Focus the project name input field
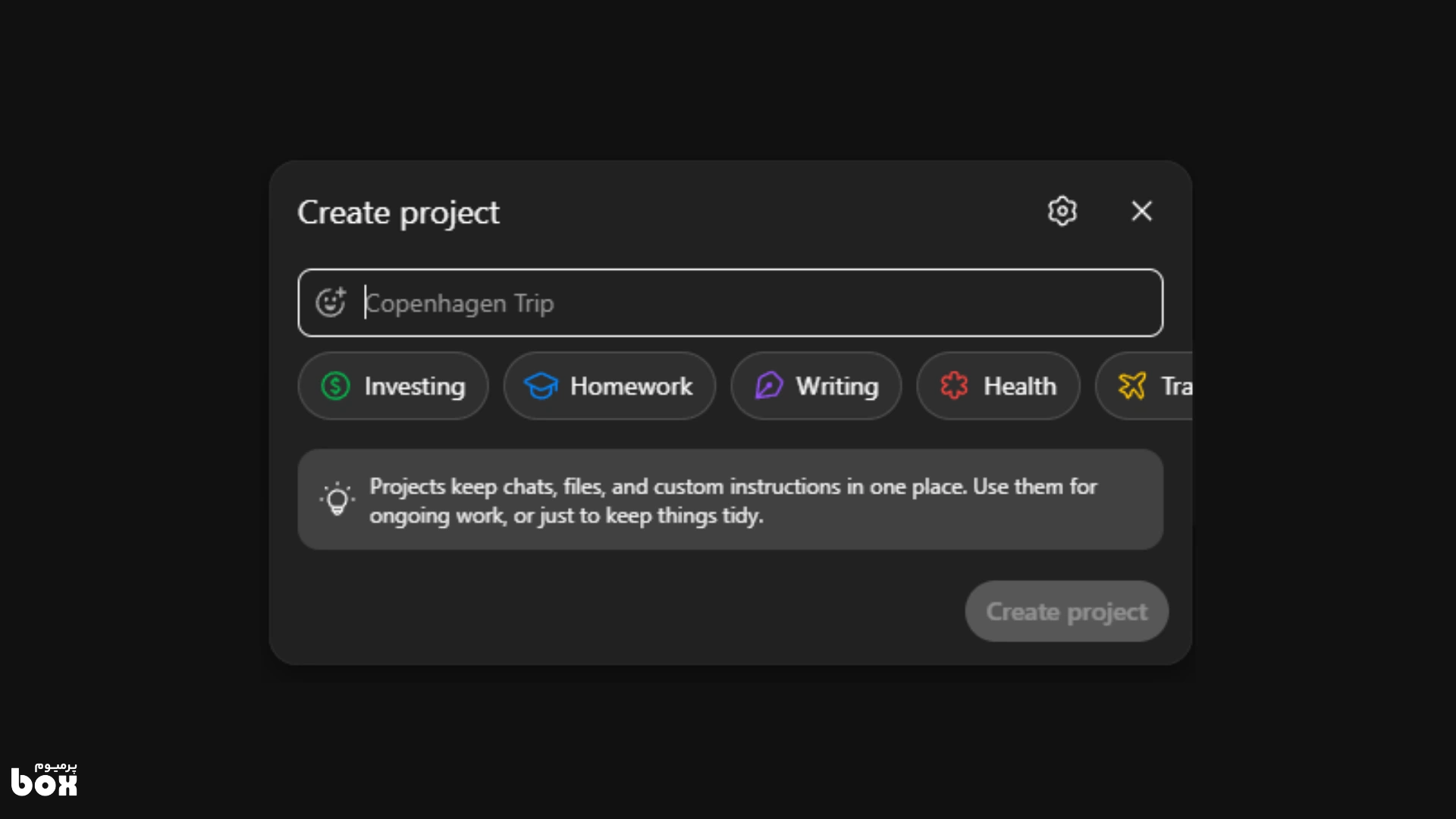The image size is (1456, 819). [x=758, y=303]
